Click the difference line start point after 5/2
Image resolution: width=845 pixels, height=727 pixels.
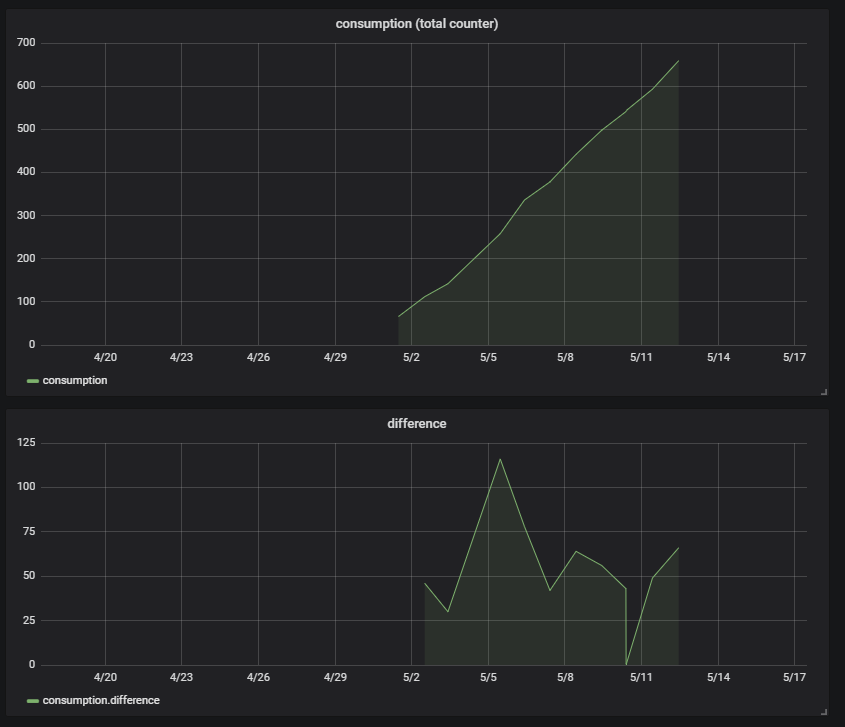[425, 583]
